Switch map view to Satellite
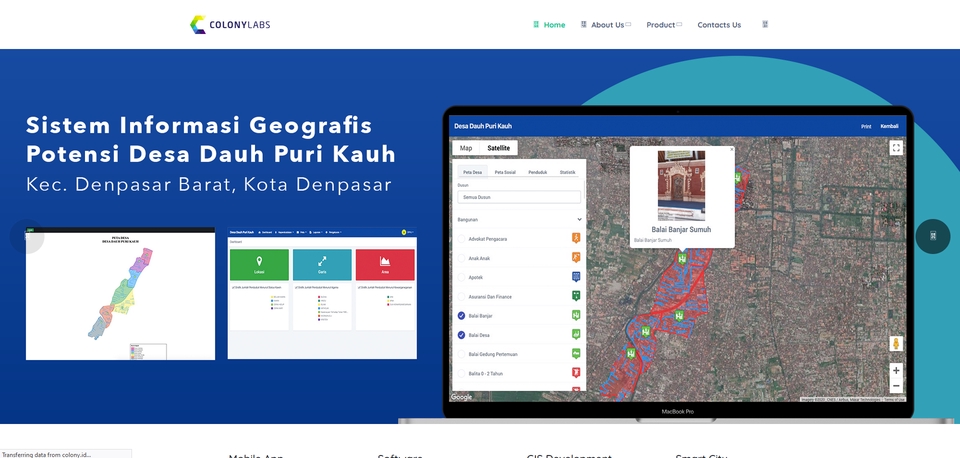The width and height of the screenshot is (960, 458). 498,148
